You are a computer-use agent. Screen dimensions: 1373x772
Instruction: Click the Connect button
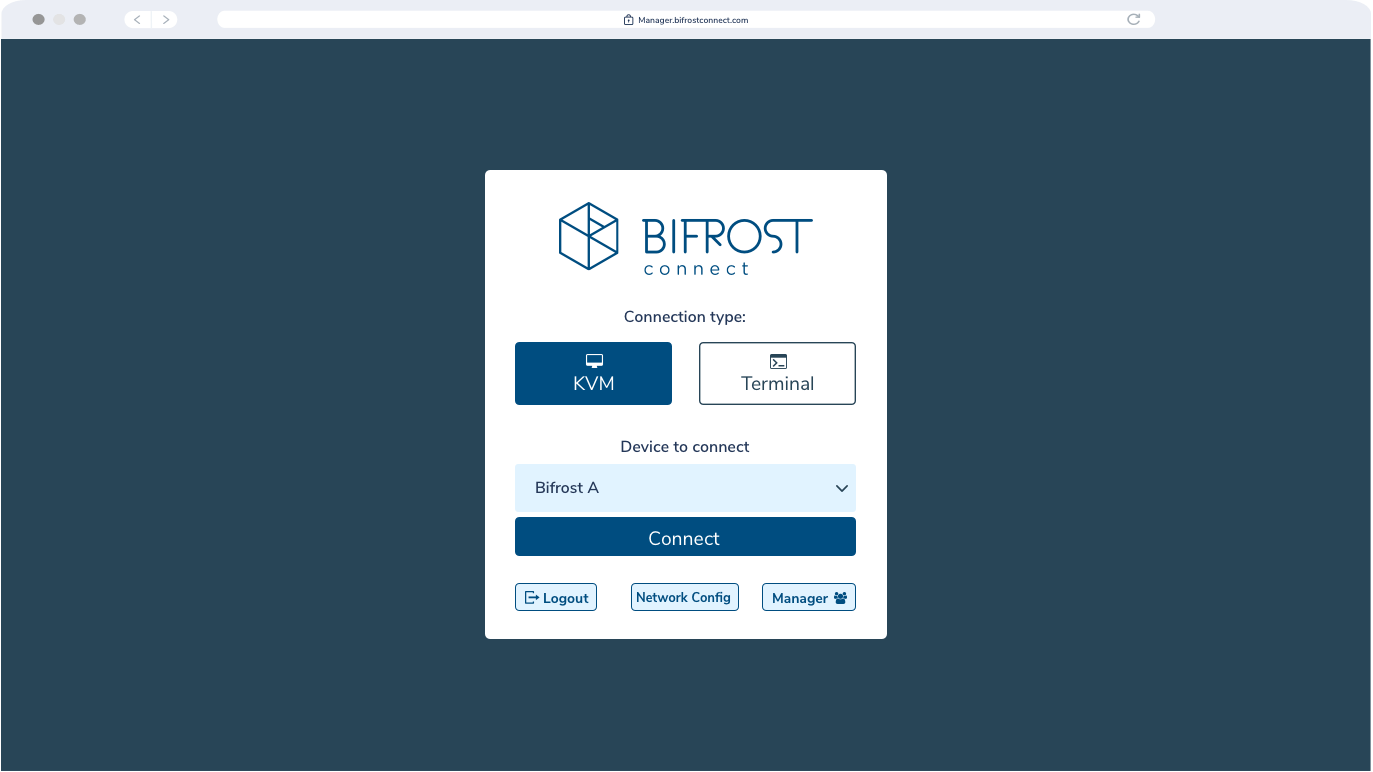685,537
